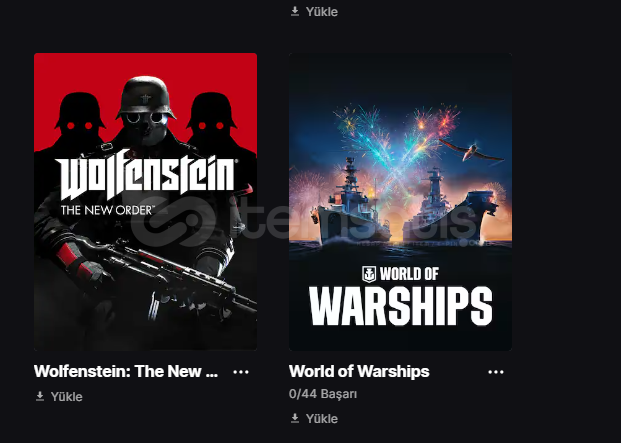621x443 pixels.
Task: Open the World of Warships title link
Action: [x=359, y=371]
